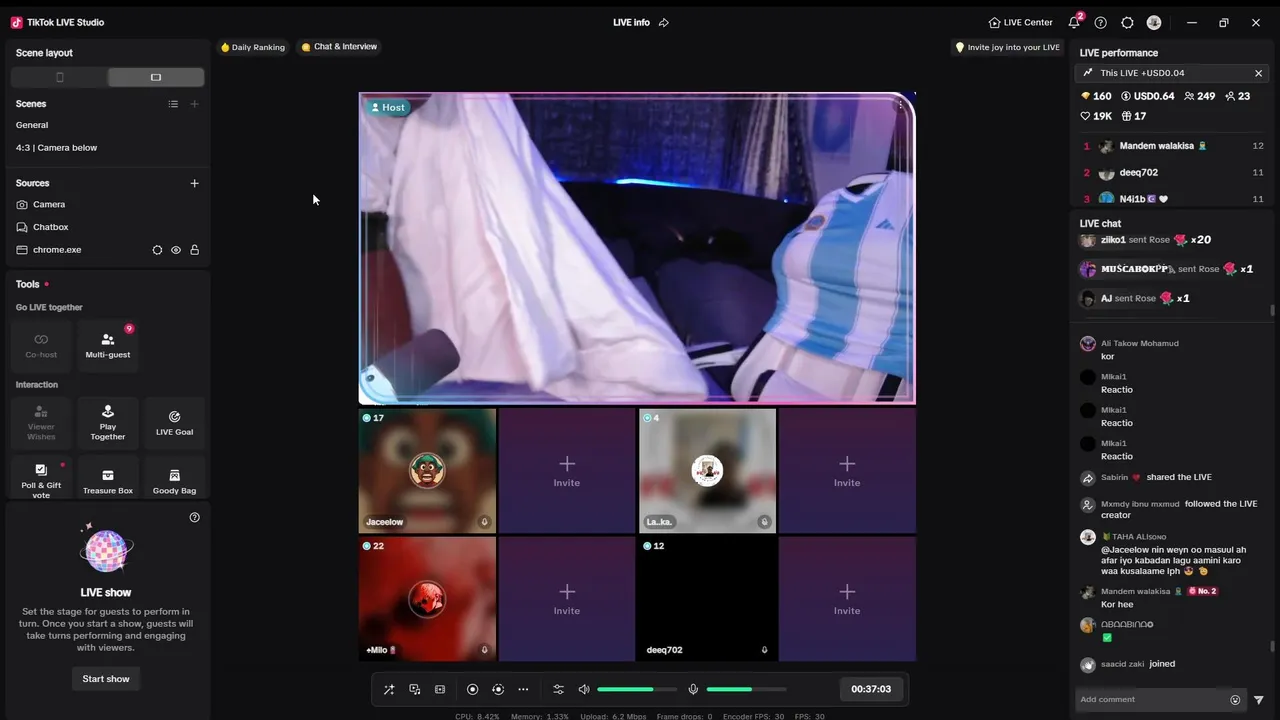
Task: Click deeq702 guest tile
Action: (x=707, y=598)
